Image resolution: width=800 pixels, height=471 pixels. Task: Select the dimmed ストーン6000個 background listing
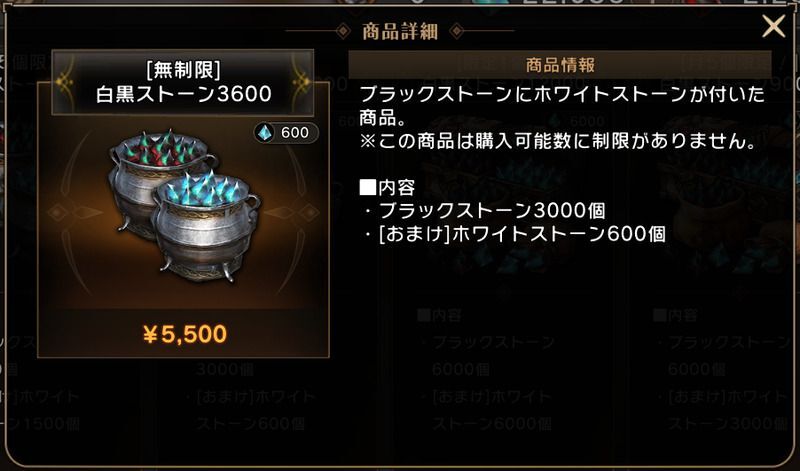492,424
